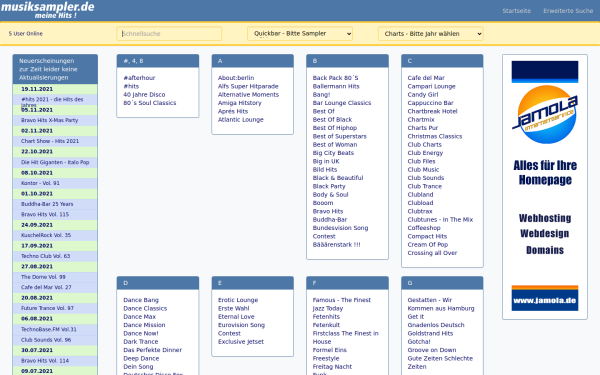Open Crossing all Over sampler
The width and height of the screenshot is (600, 375).
(x=432, y=253)
